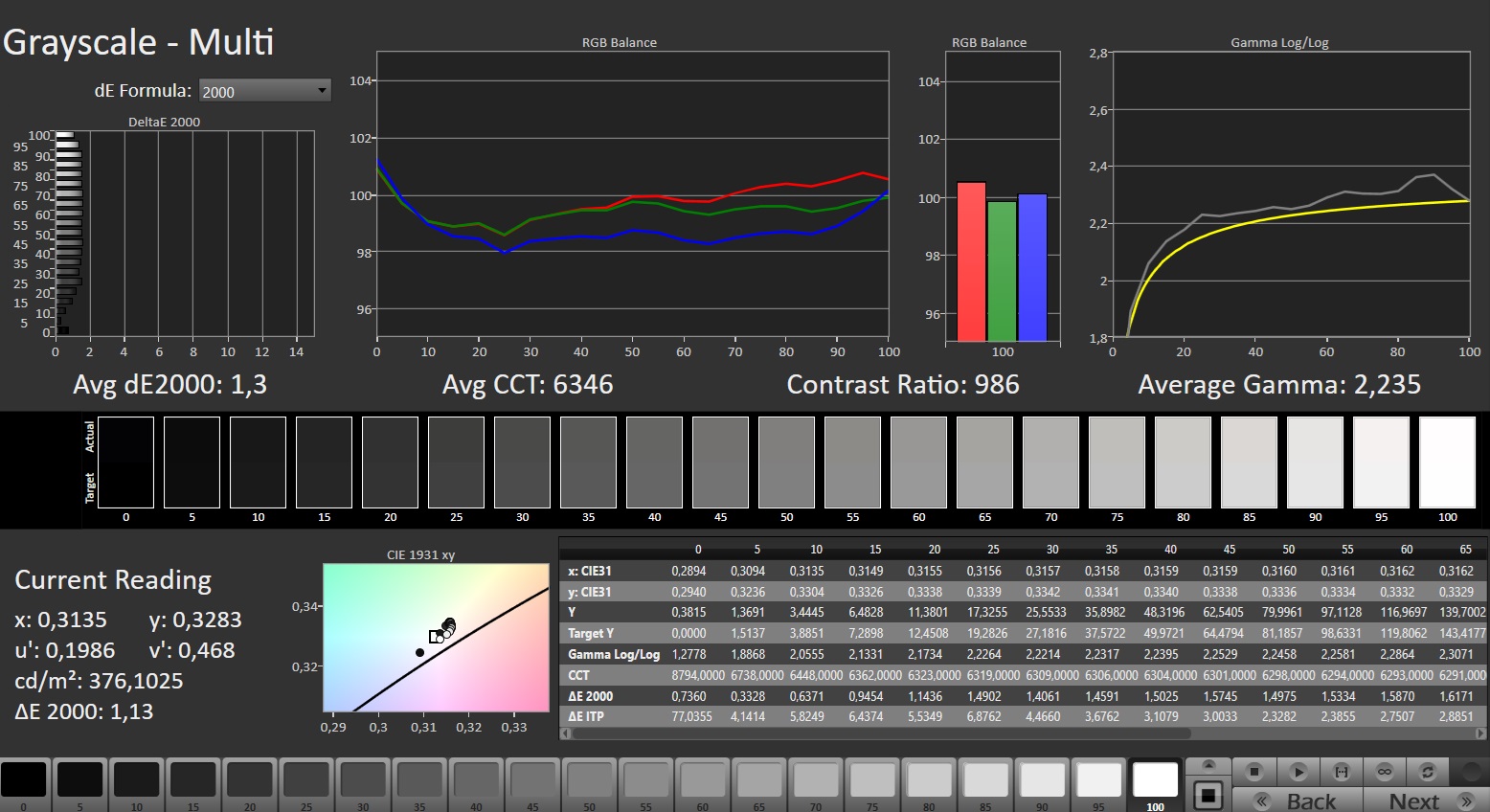Open the dE Formula dropdown

click(x=264, y=91)
